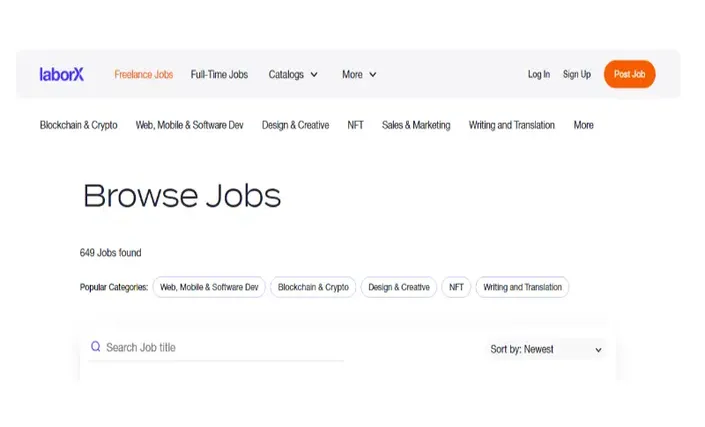This screenshot has height=427, width=705.
Task: Click the Sign Up link
Action: [x=576, y=74]
